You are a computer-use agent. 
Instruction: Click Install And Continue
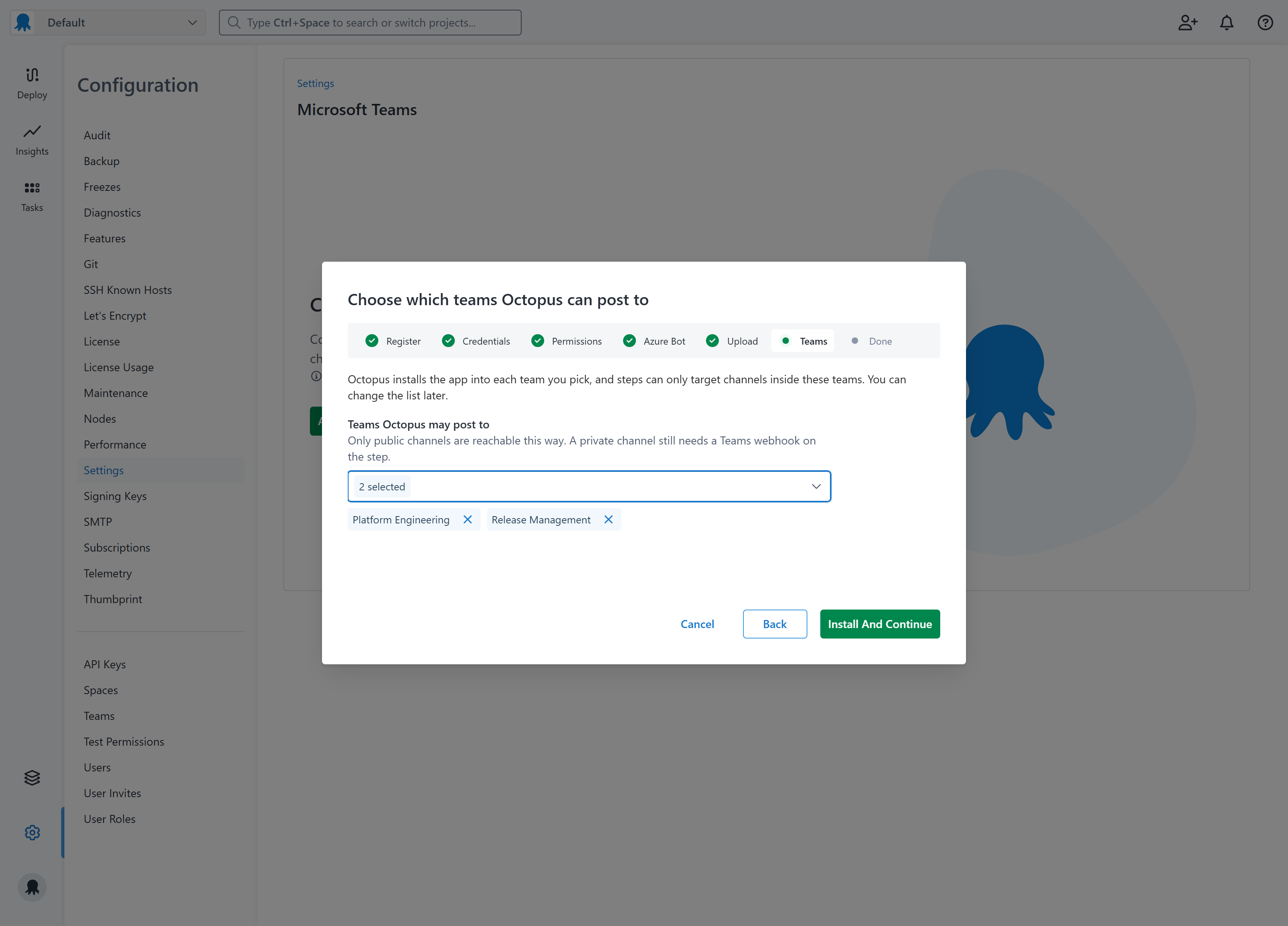click(x=880, y=624)
